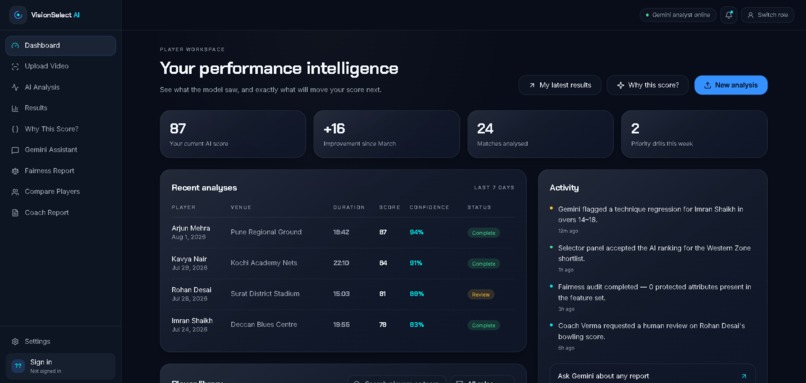Screen dimensions: 806x383
Task: Click the VENUE column header
Action: [x=241, y=208]
